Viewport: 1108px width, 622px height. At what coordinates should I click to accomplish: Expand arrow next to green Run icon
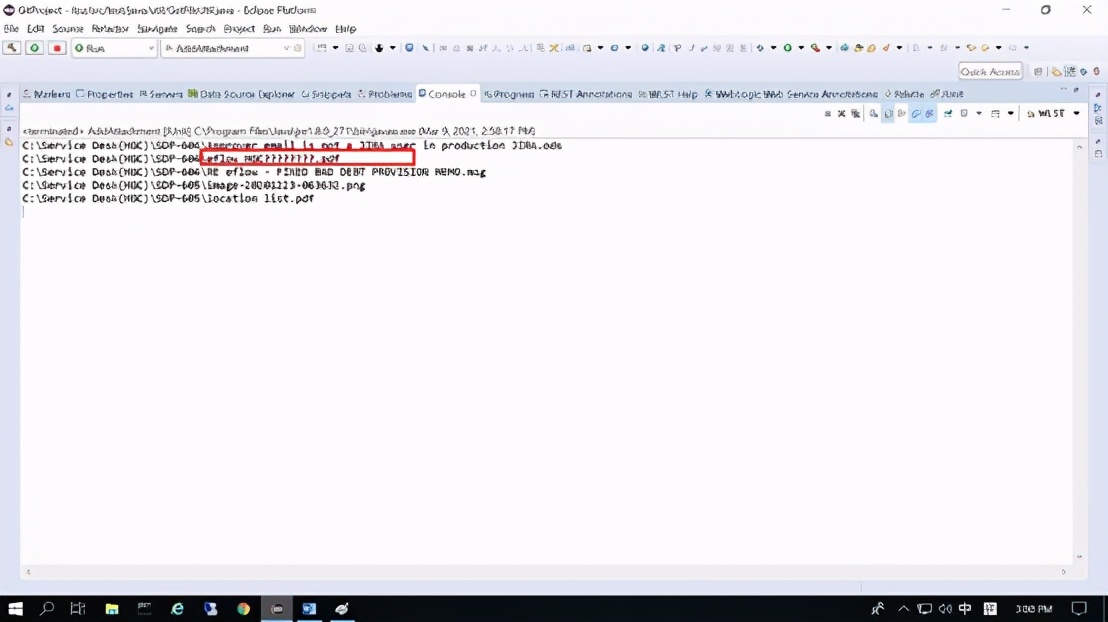click(x=801, y=48)
